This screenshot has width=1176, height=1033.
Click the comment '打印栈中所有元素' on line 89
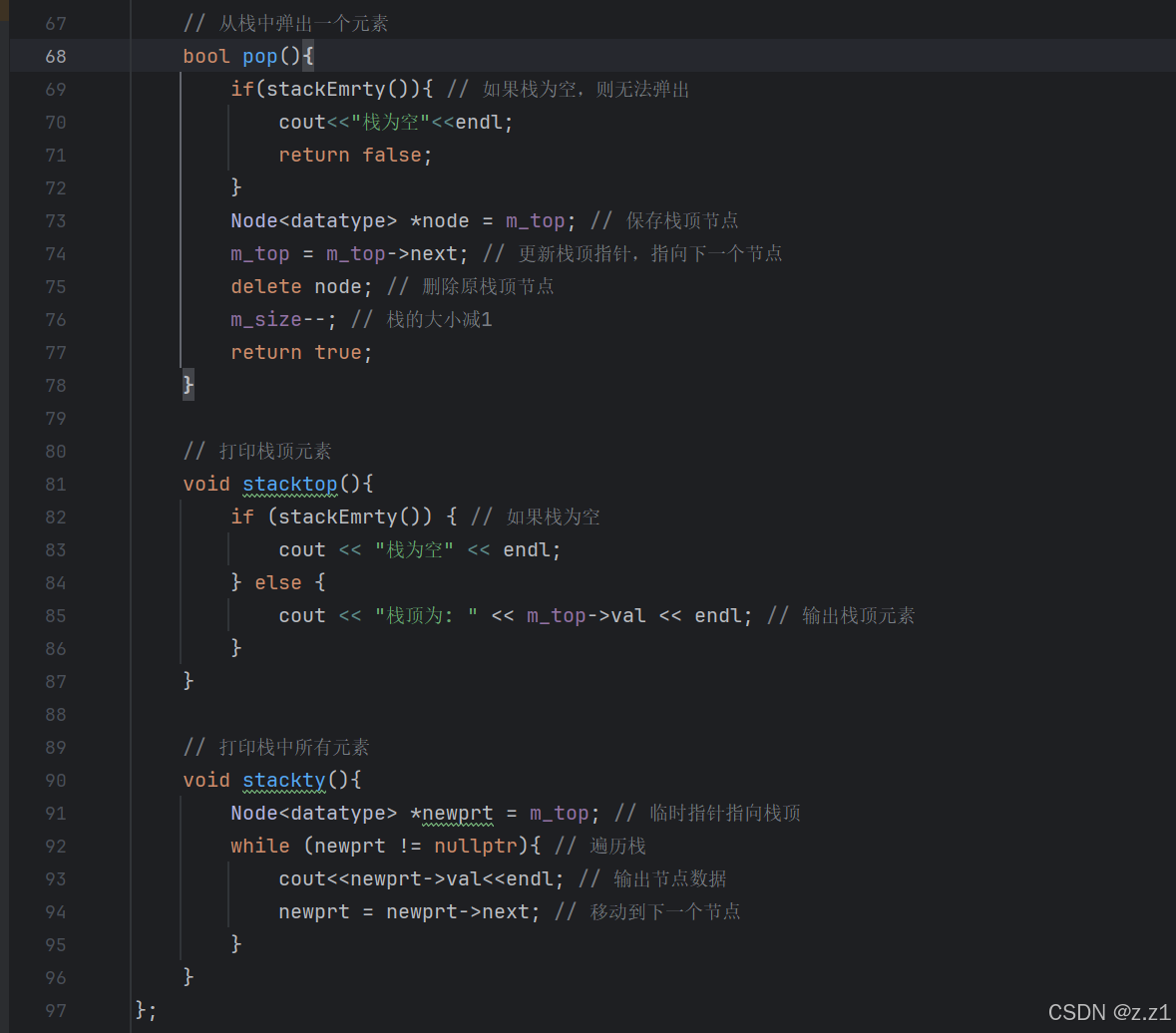(x=294, y=748)
